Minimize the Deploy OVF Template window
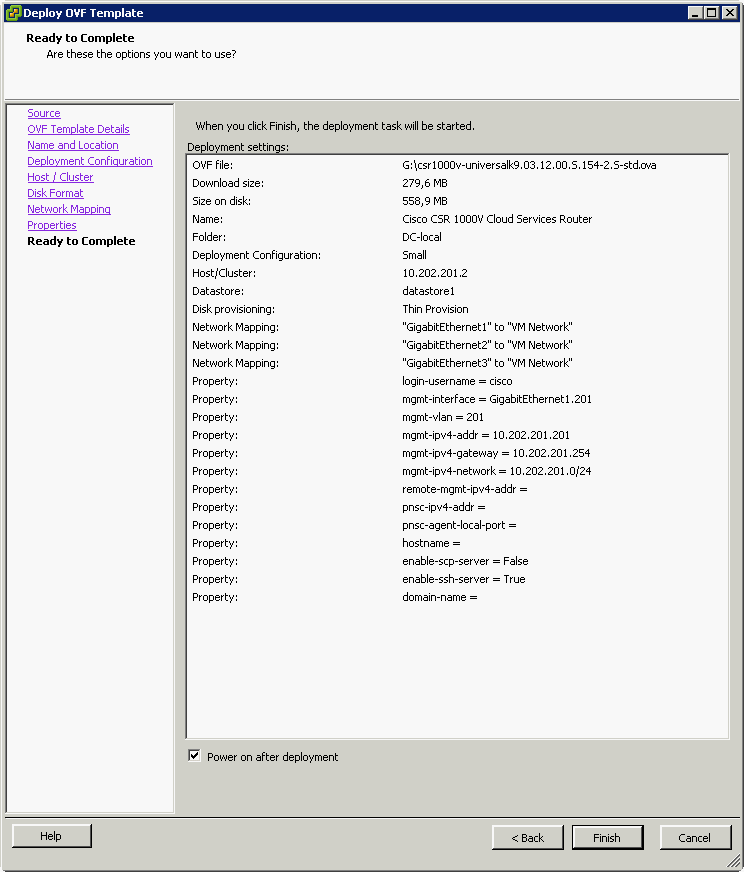The height and width of the screenshot is (872, 744). pos(694,12)
